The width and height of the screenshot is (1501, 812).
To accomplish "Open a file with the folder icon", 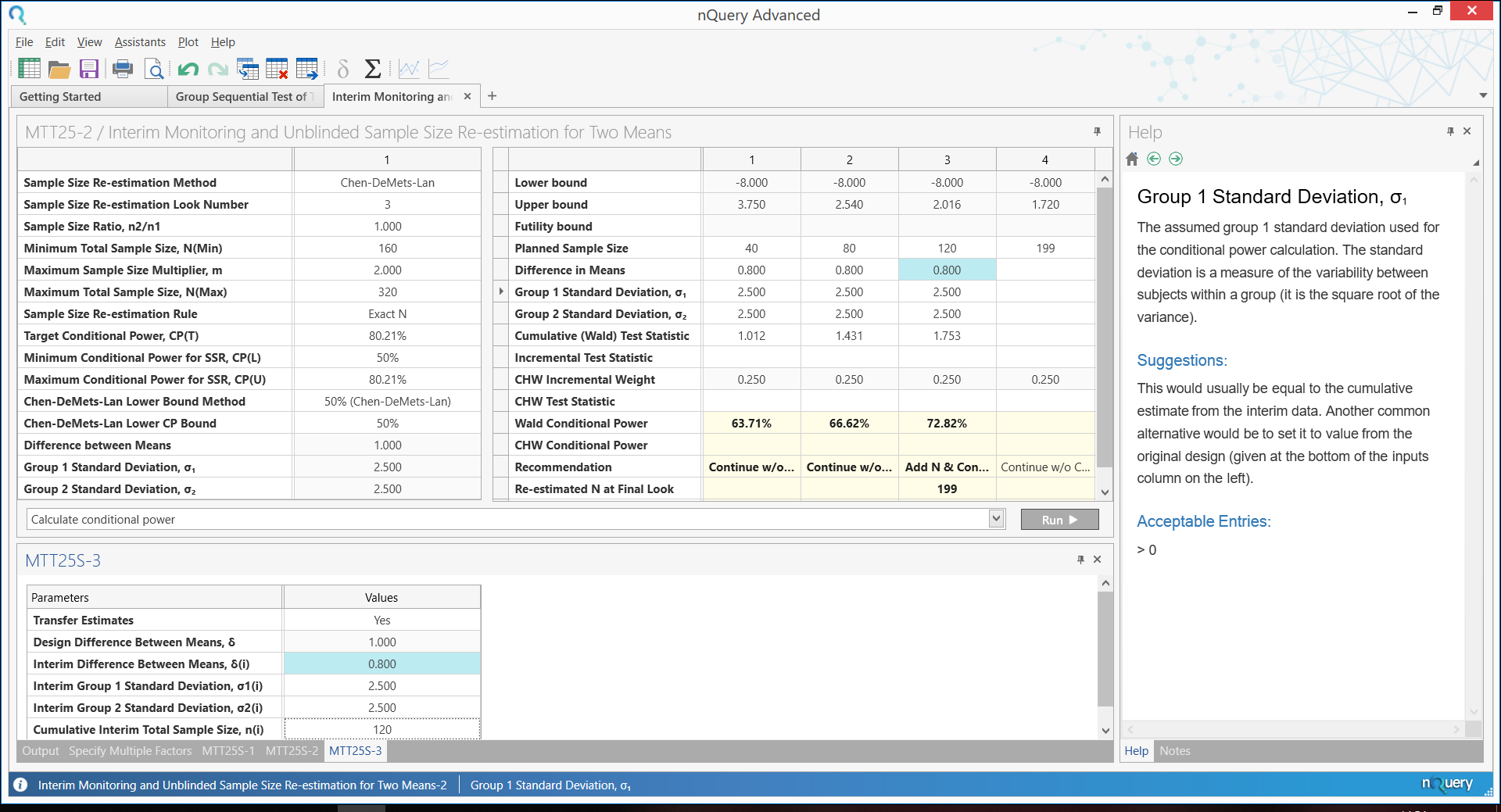I will tap(59, 70).
